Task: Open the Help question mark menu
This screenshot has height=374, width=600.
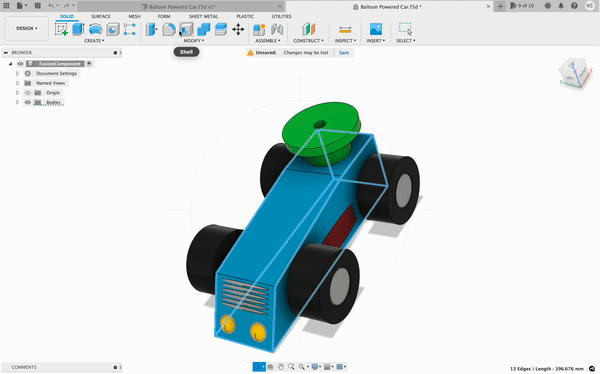Action: click(x=574, y=6)
